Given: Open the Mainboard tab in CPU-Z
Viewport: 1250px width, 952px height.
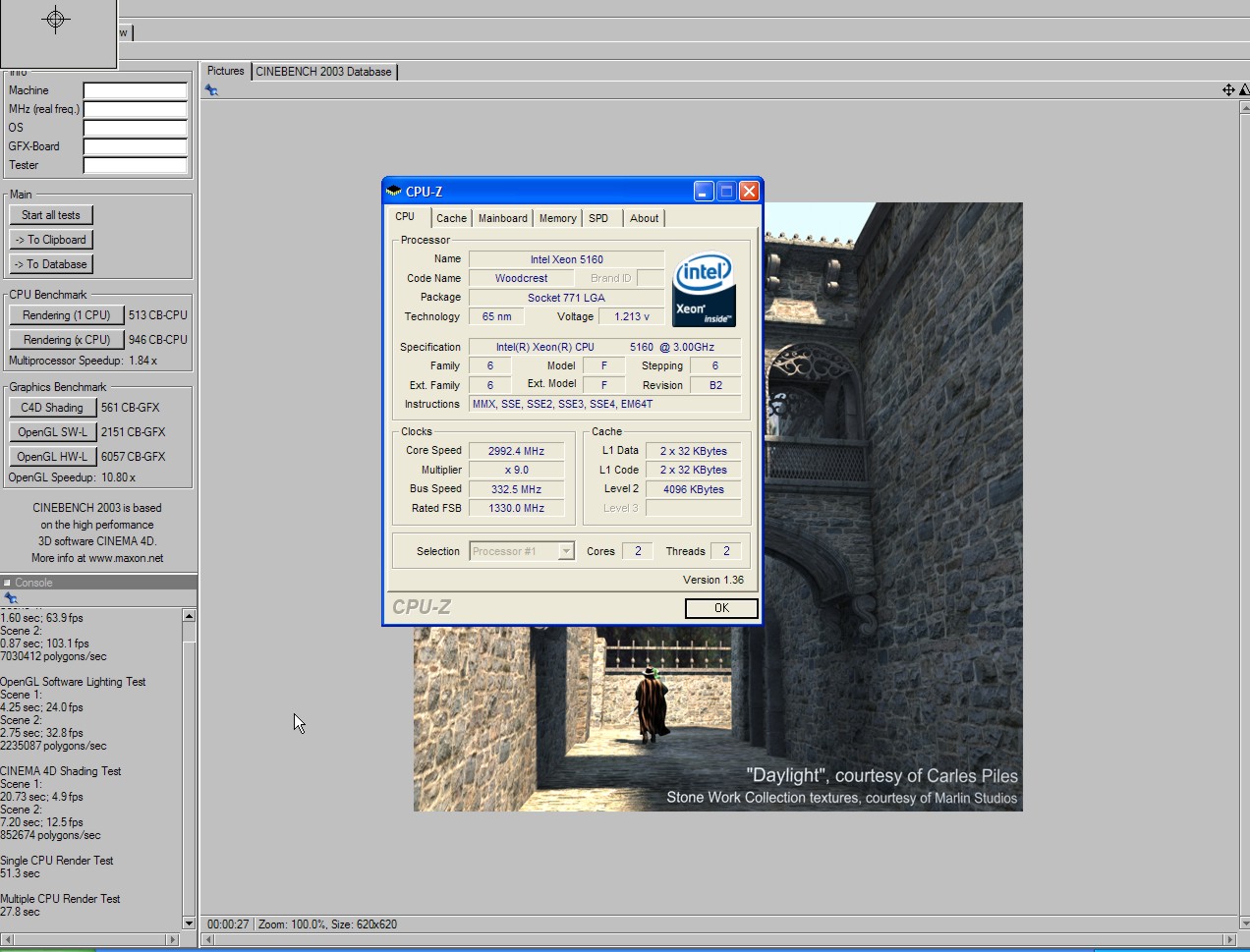Looking at the screenshot, I should (x=502, y=218).
